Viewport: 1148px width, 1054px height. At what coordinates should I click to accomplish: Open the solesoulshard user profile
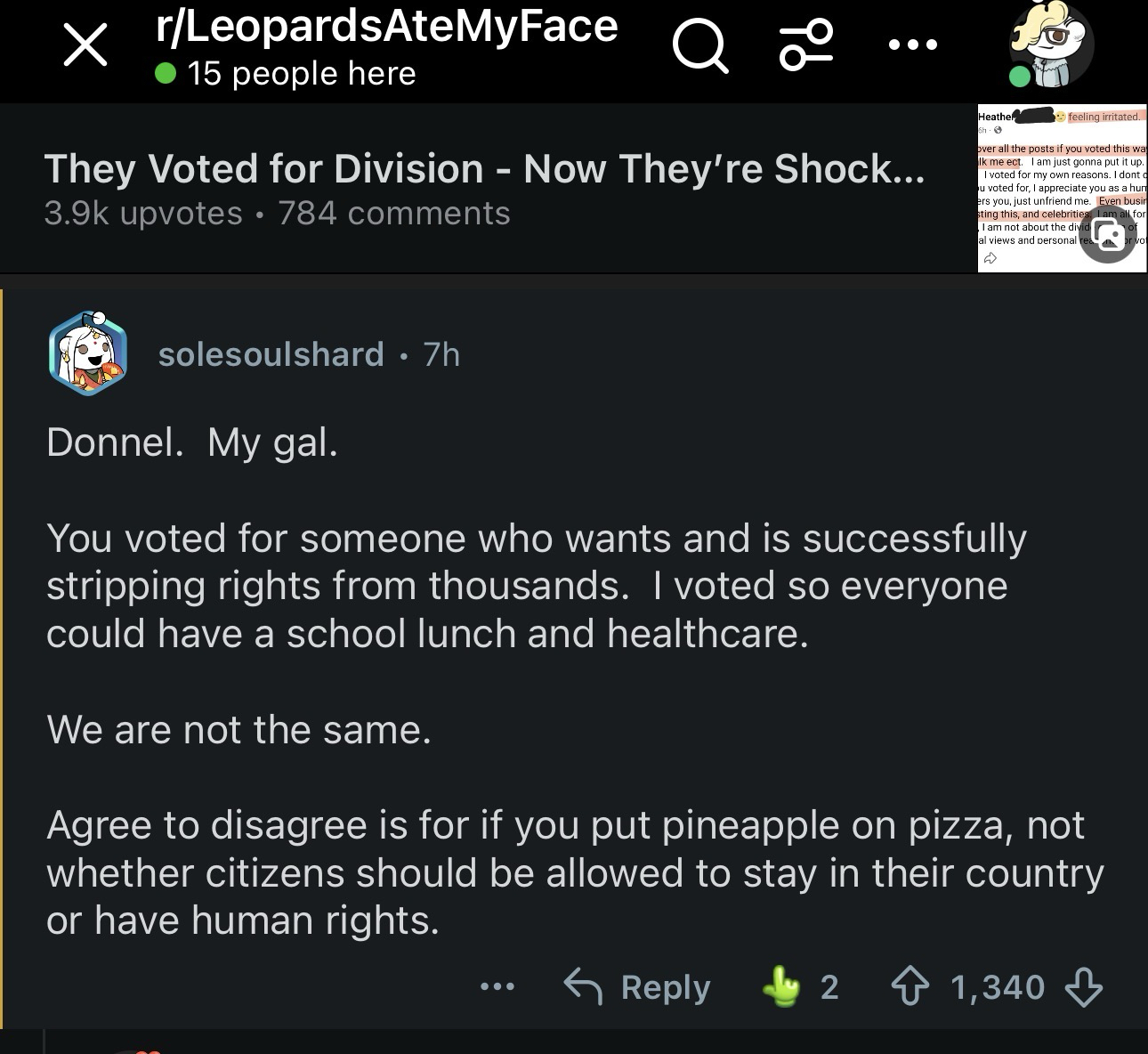(x=271, y=354)
